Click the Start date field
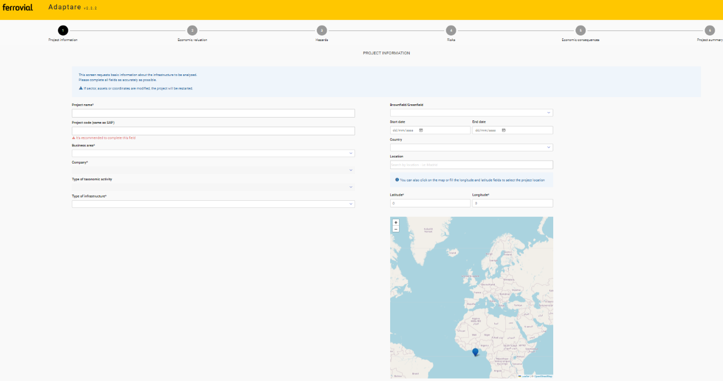723x381 pixels. (x=430, y=131)
